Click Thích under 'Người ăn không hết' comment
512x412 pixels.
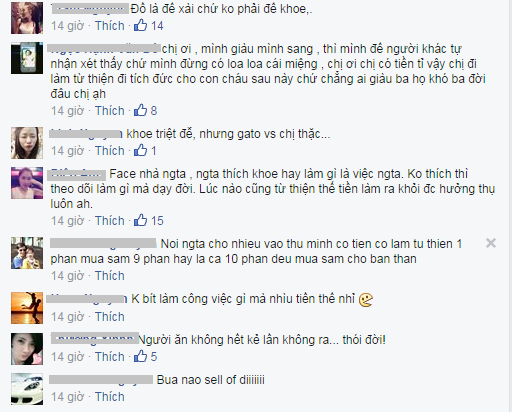point(110,357)
